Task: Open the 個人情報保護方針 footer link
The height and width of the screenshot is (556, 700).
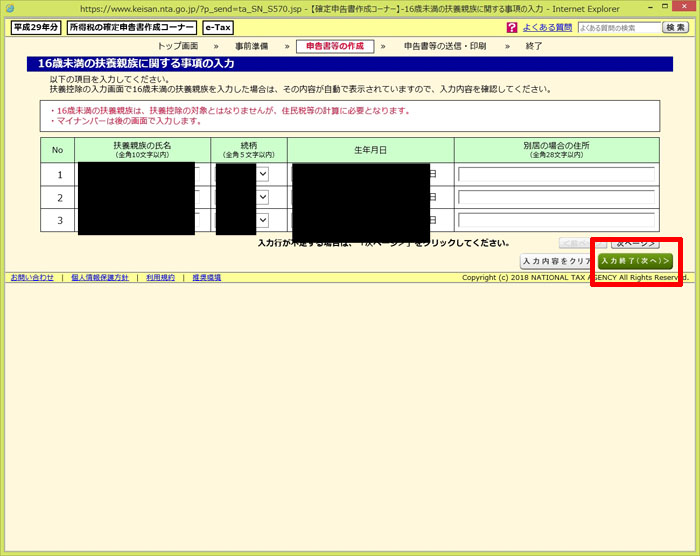Action: tap(100, 278)
